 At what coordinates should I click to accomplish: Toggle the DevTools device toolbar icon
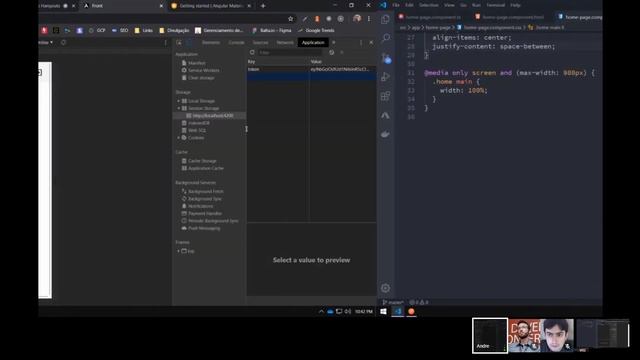[189, 42]
